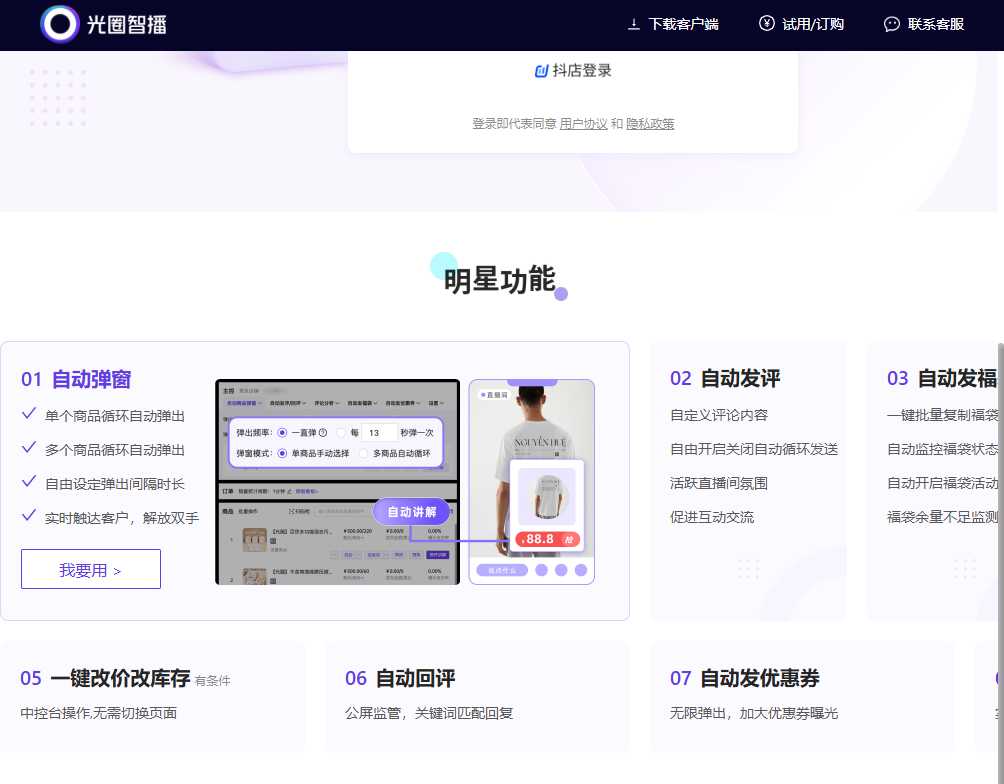Expand the 评论分析 dropdown menu

[323, 403]
